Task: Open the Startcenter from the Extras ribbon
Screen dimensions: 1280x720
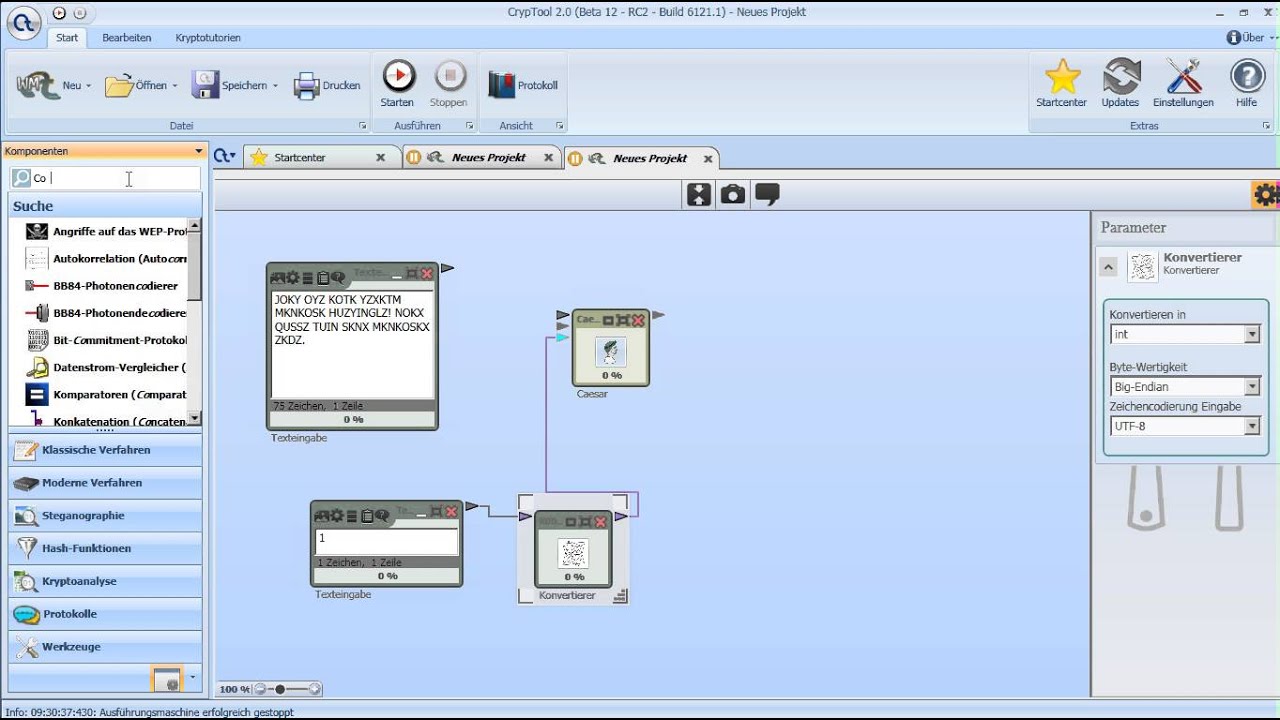Action: (x=1061, y=84)
